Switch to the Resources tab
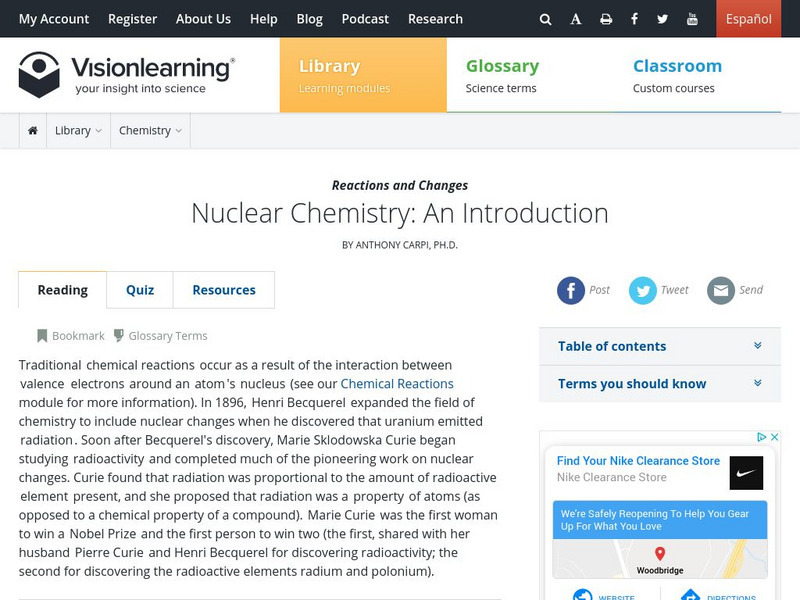This screenshot has width=800, height=600. coord(224,290)
